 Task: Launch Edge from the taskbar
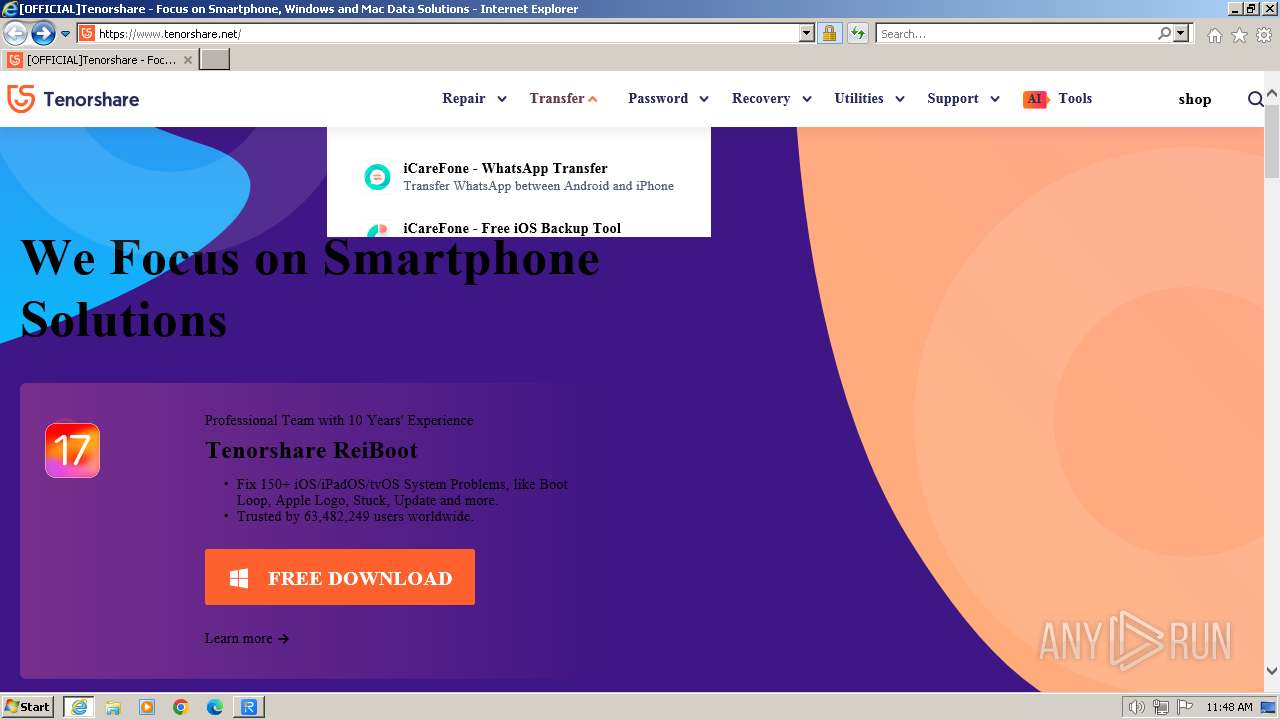215,707
